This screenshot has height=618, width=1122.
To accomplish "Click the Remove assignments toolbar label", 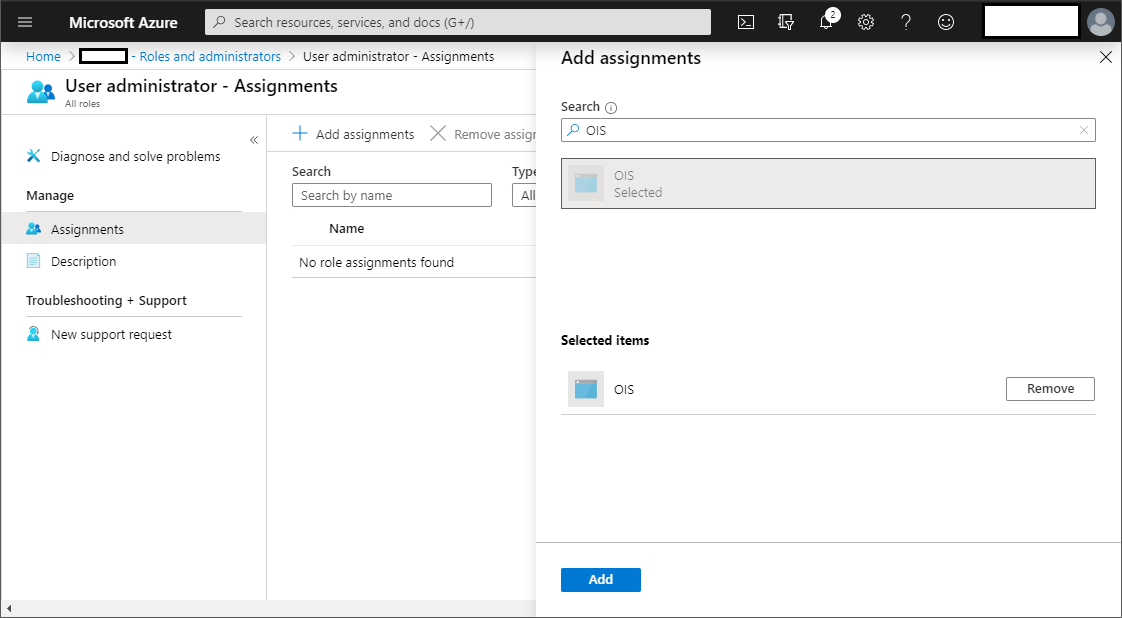I will [495, 134].
